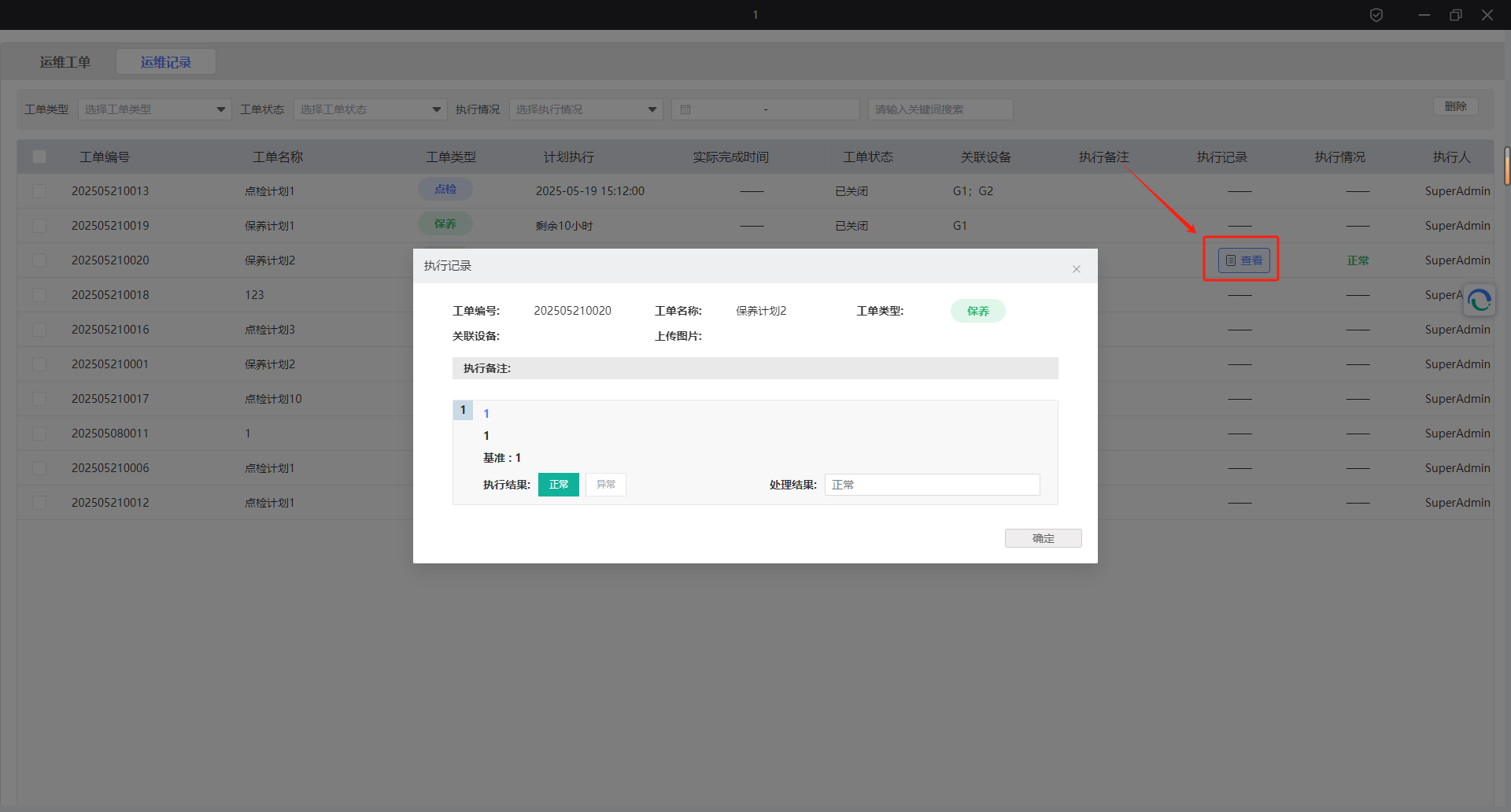Close the 执行记录 dialog with X icon
The image size is (1511, 812).
(1076, 269)
